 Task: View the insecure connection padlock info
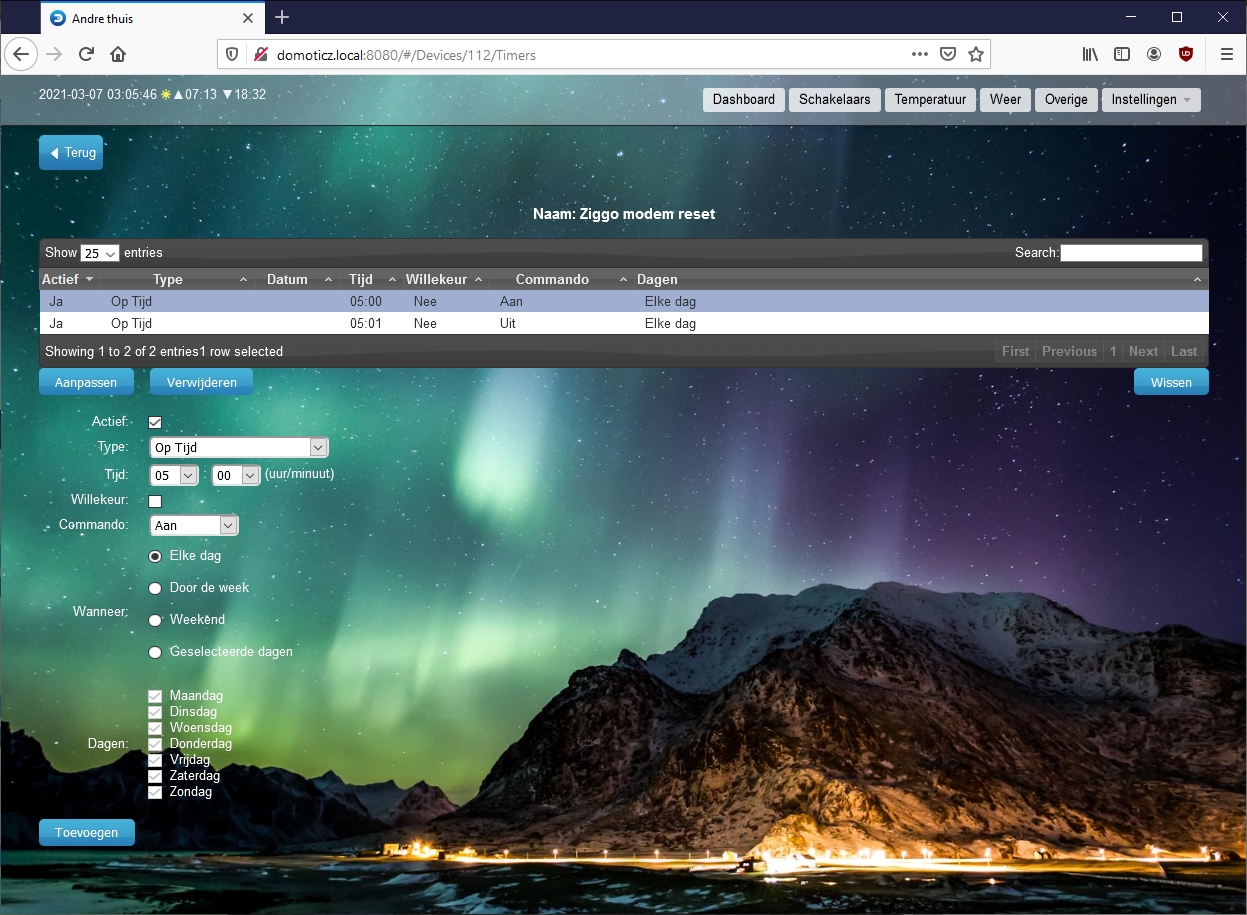click(260, 55)
